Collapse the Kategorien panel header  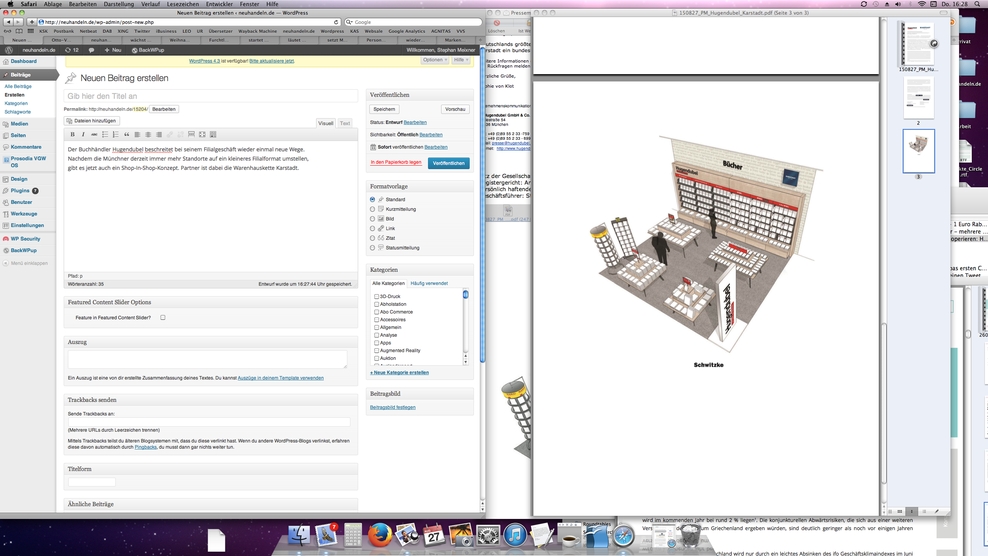(x=420, y=270)
